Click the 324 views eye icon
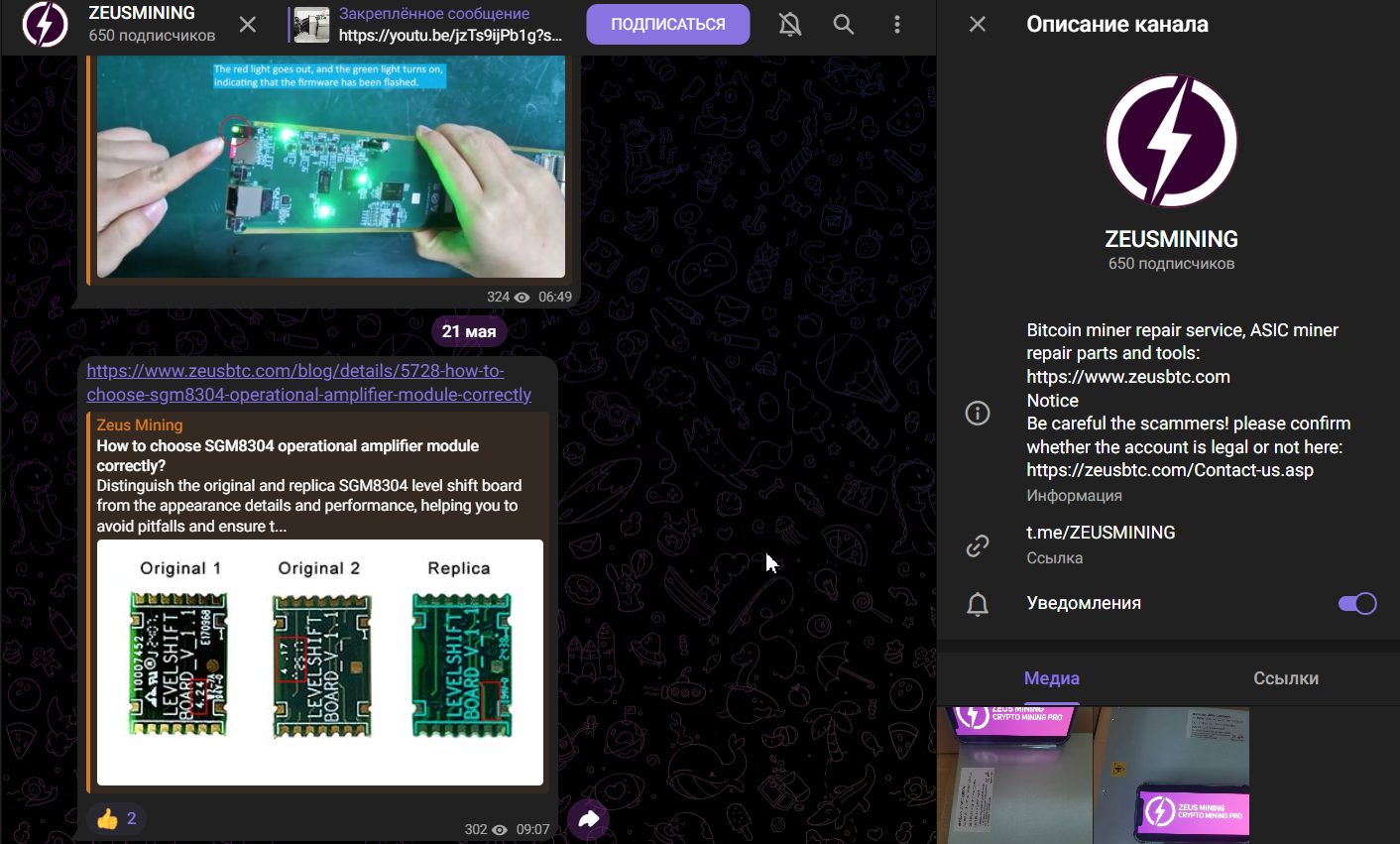 pos(523,297)
